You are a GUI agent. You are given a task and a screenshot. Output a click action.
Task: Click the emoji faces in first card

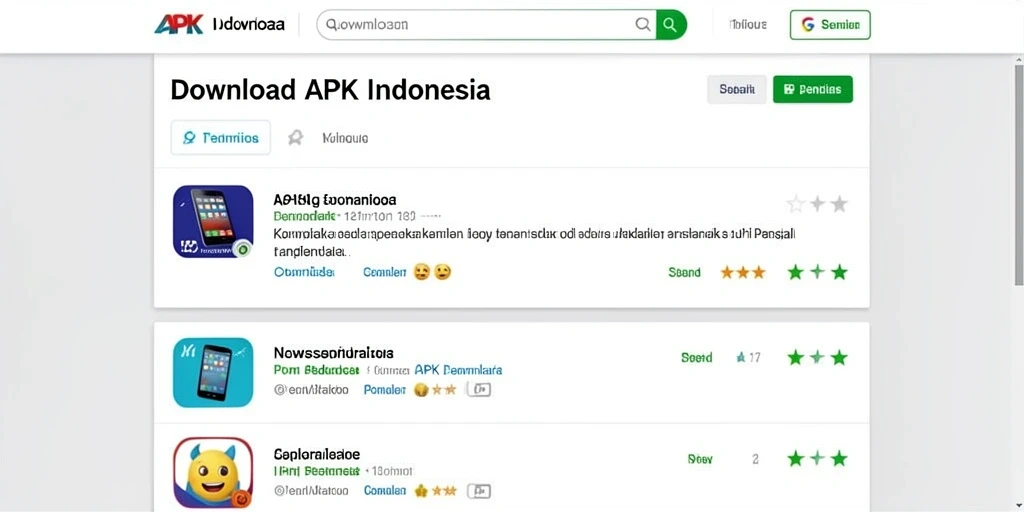[432, 272]
